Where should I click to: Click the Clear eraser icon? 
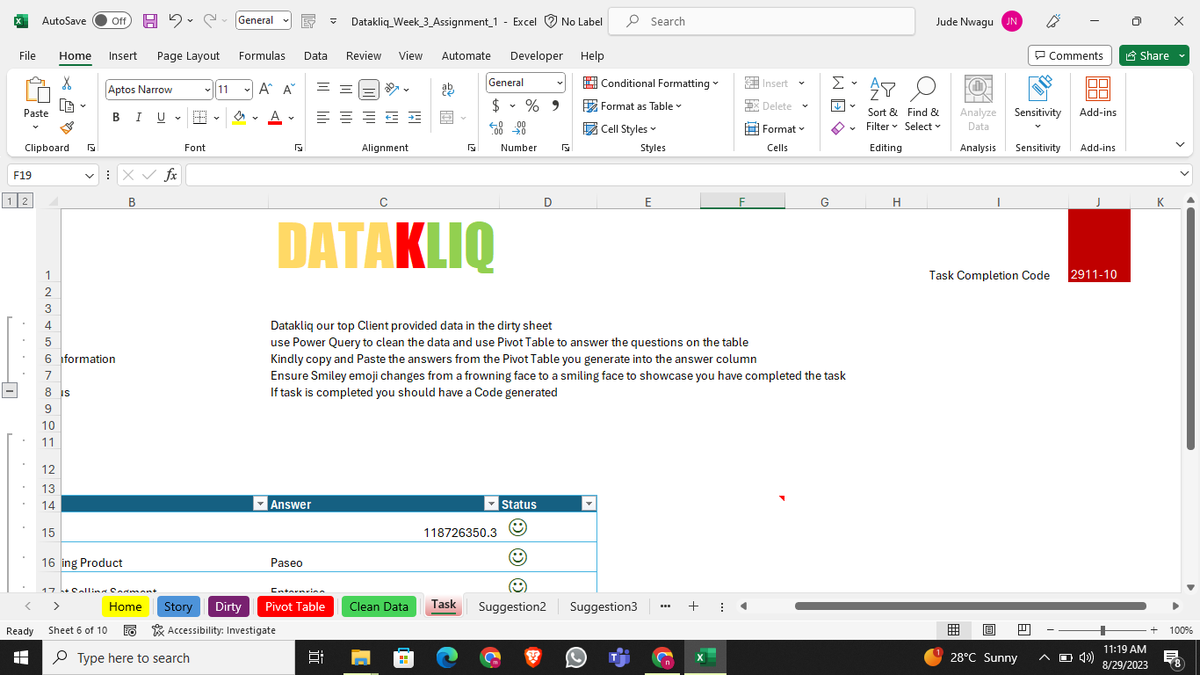pyautogui.click(x=839, y=128)
